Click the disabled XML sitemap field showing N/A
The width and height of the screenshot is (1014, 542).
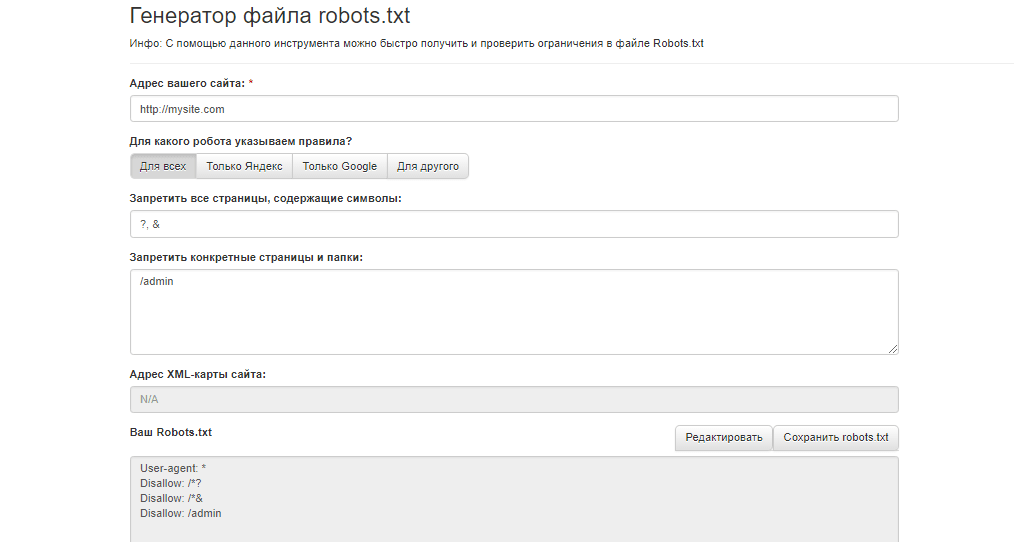(514, 400)
